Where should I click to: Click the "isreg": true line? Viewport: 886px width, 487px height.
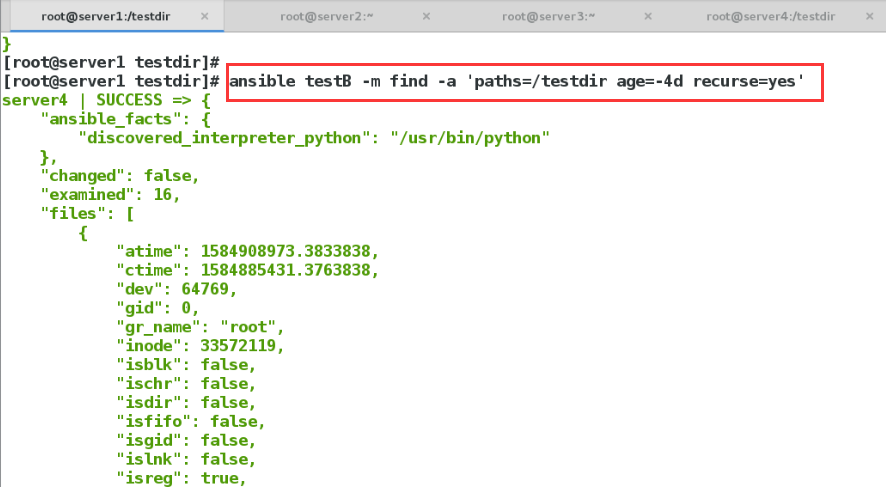(181, 479)
